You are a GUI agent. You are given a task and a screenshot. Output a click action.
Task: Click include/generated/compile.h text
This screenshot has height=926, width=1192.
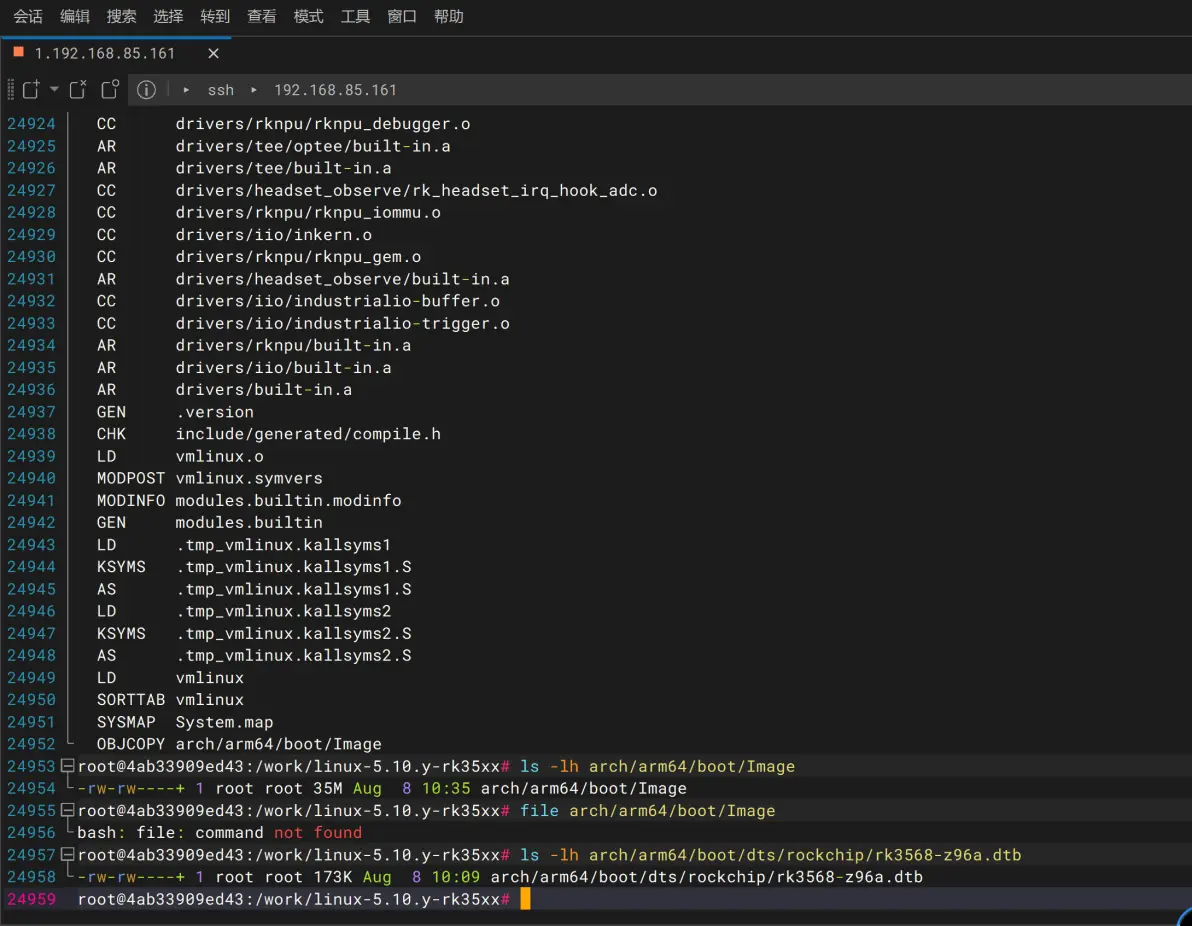(x=309, y=434)
